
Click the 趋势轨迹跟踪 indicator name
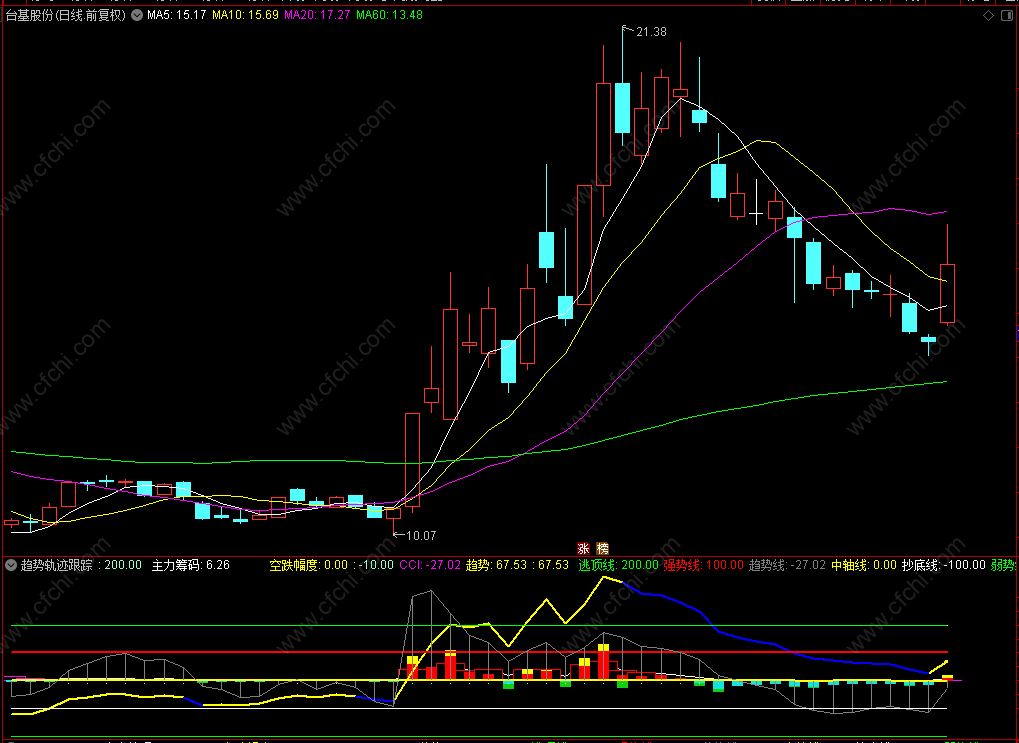point(57,565)
